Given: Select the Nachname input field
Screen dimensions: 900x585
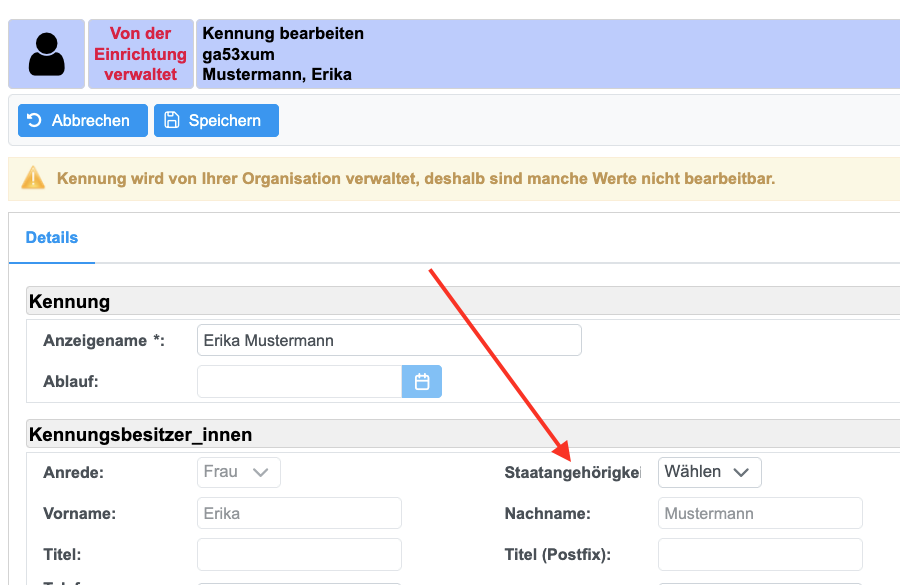Looking at the screenshot, I should [x=759, y=514].
